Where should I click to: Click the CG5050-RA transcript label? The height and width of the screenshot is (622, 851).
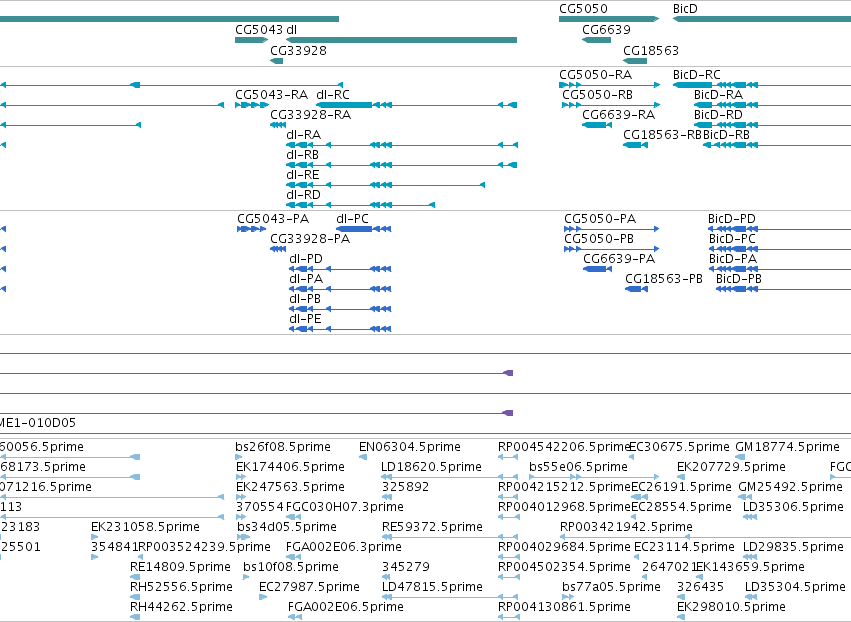[x=595, y=74]
